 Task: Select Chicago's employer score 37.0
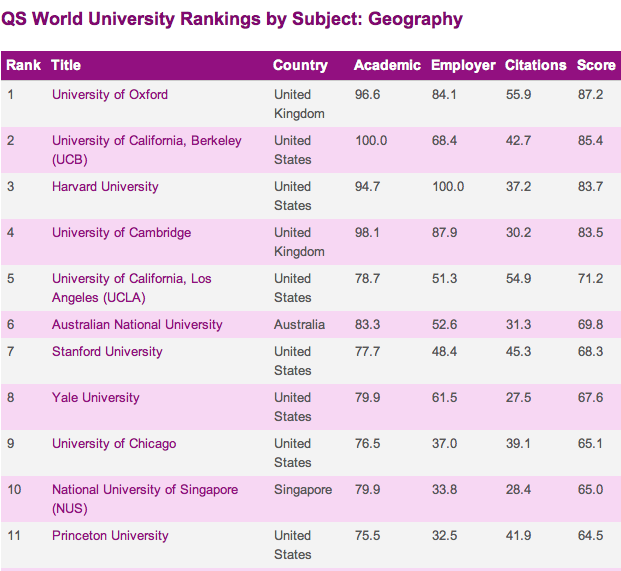(x=444, y=443)
